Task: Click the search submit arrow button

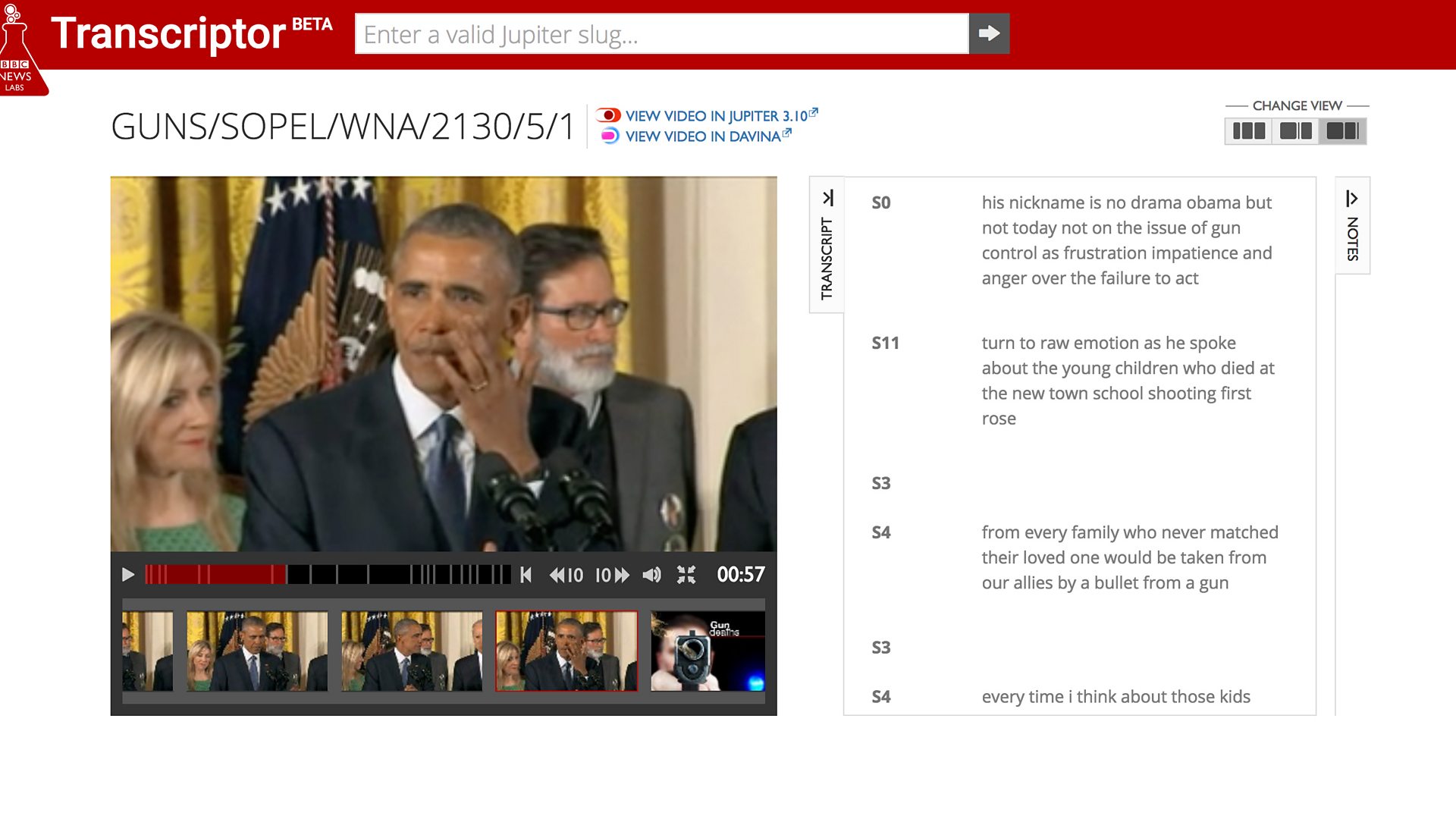Action: 990,33
